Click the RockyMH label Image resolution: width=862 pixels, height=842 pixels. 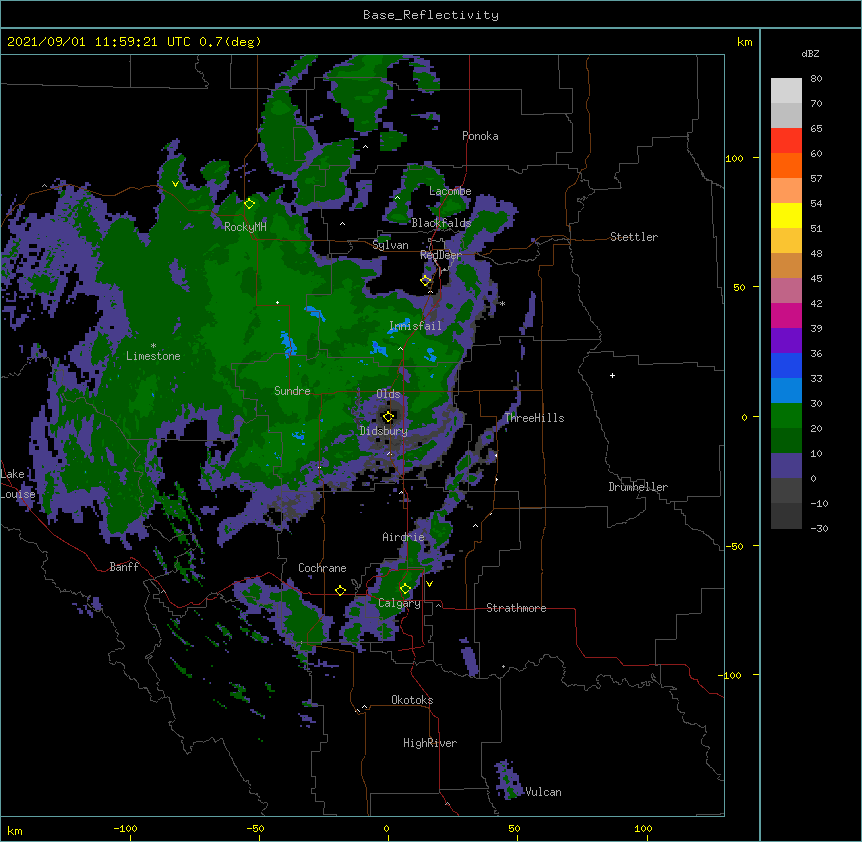point(245,227)
